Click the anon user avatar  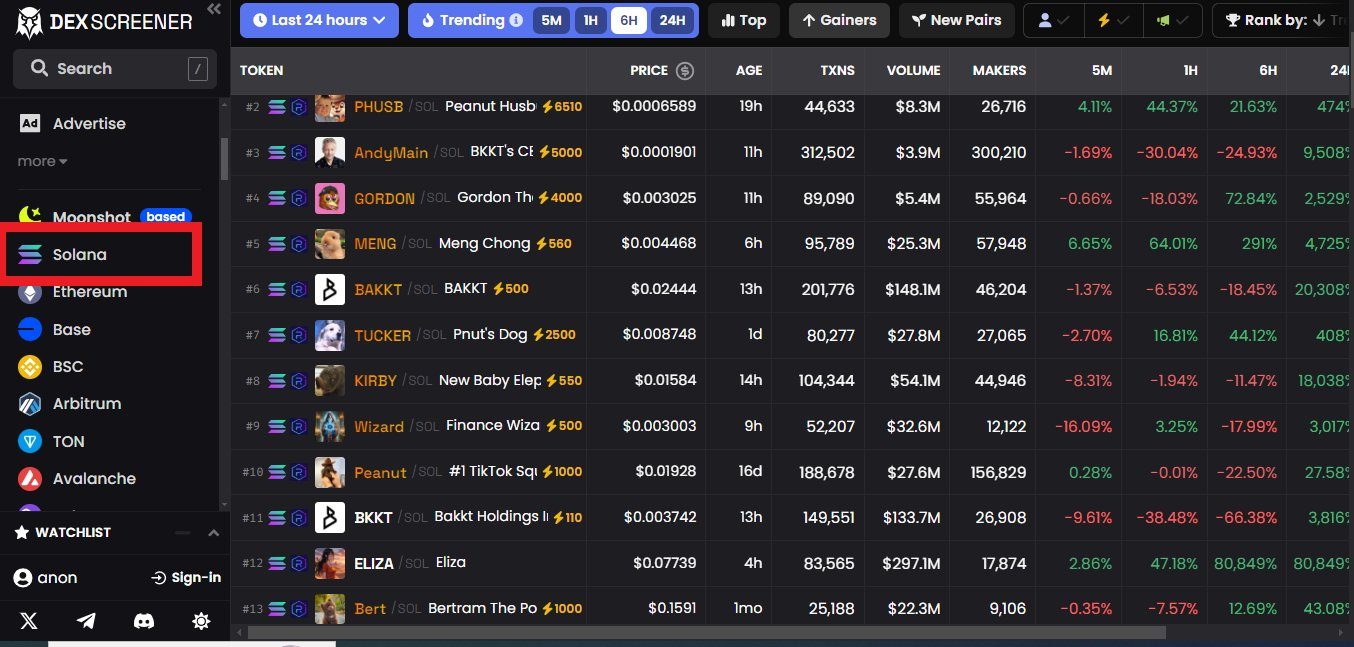(22, 578)
